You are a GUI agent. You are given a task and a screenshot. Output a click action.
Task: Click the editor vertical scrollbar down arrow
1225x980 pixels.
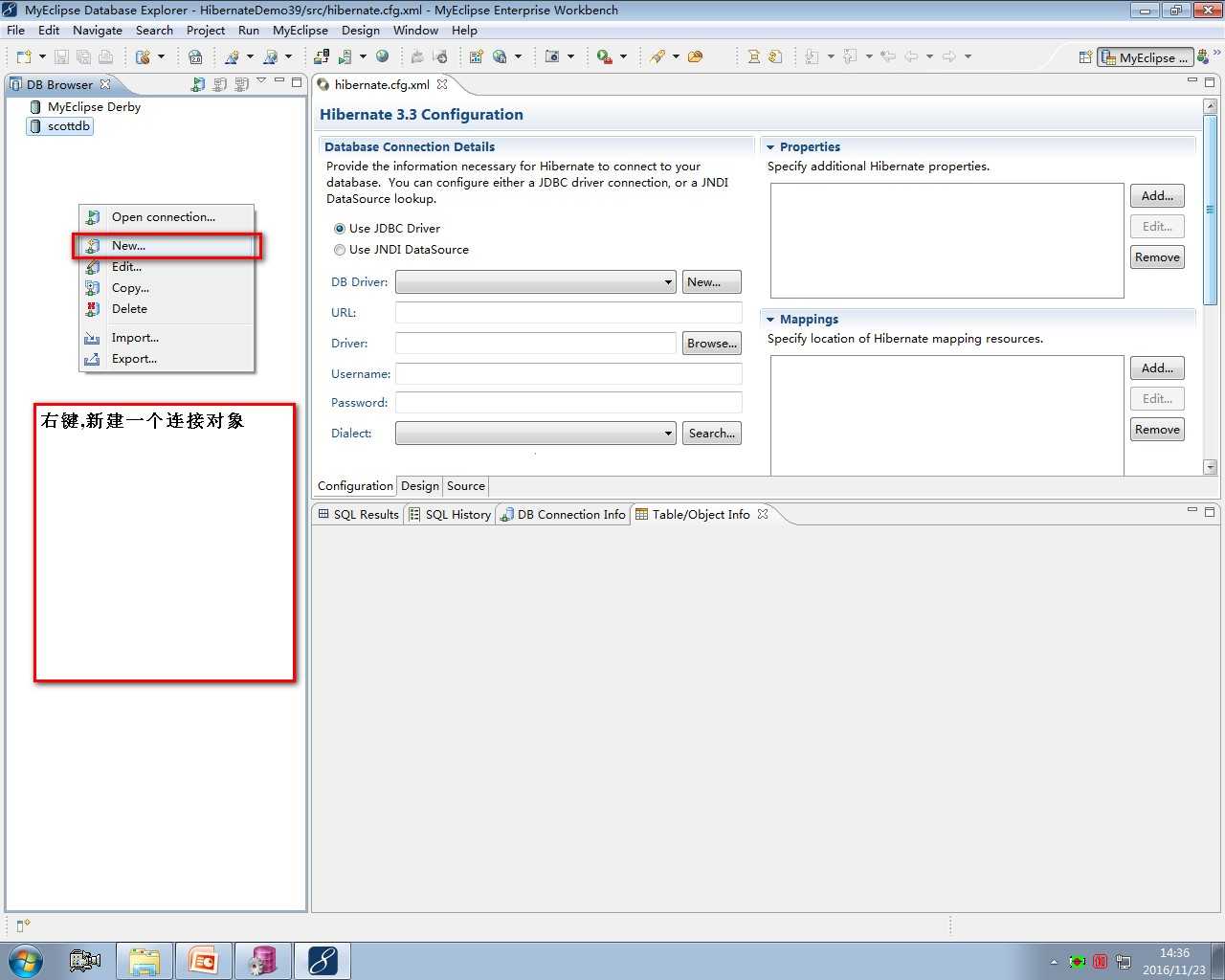pyautogui.click(x=1210, y=467)
